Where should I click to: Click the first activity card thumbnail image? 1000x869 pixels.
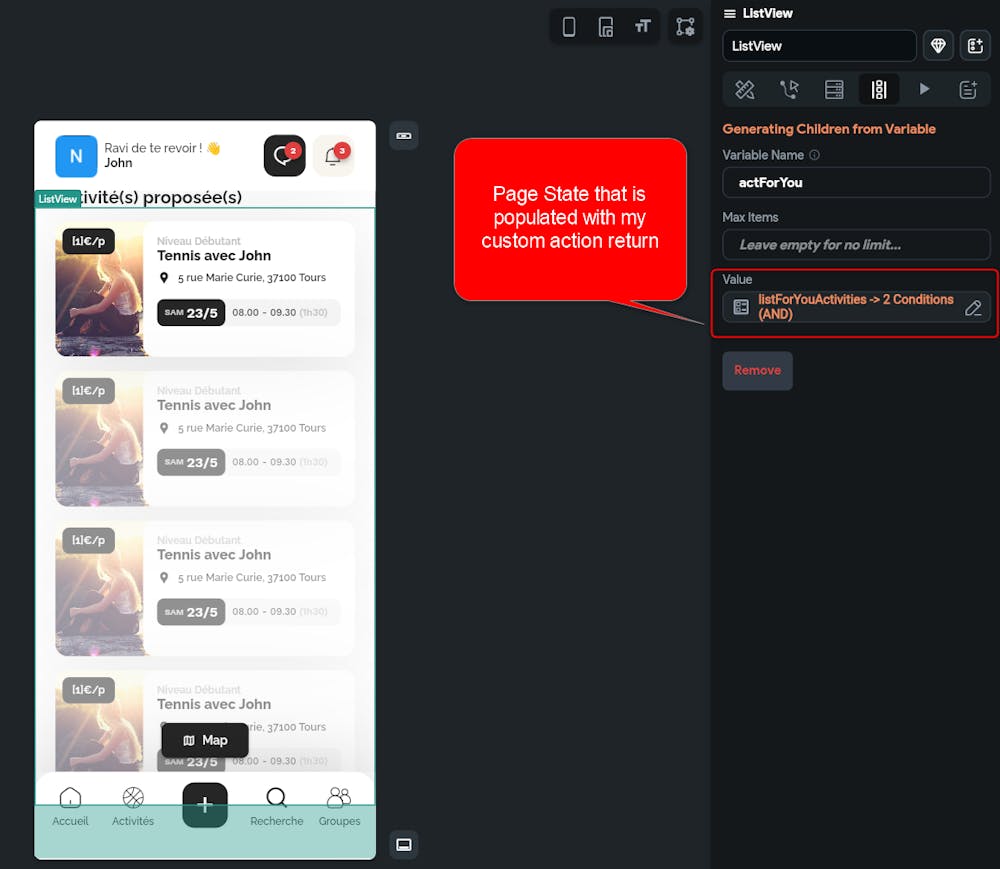[100, 289]
